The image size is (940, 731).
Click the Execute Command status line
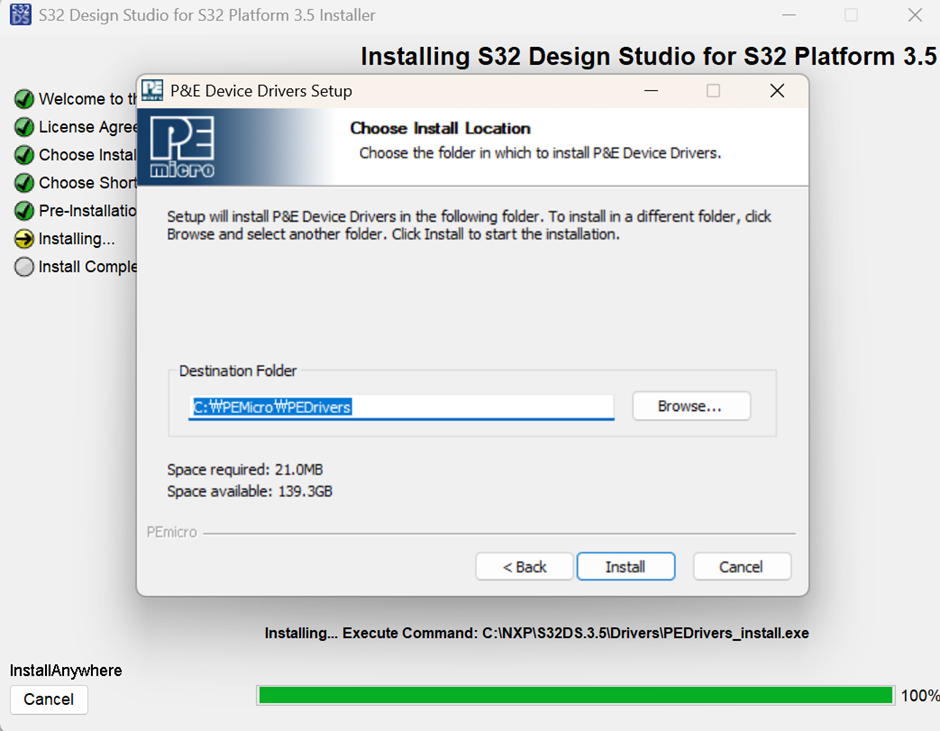click(x=537, y=633)
